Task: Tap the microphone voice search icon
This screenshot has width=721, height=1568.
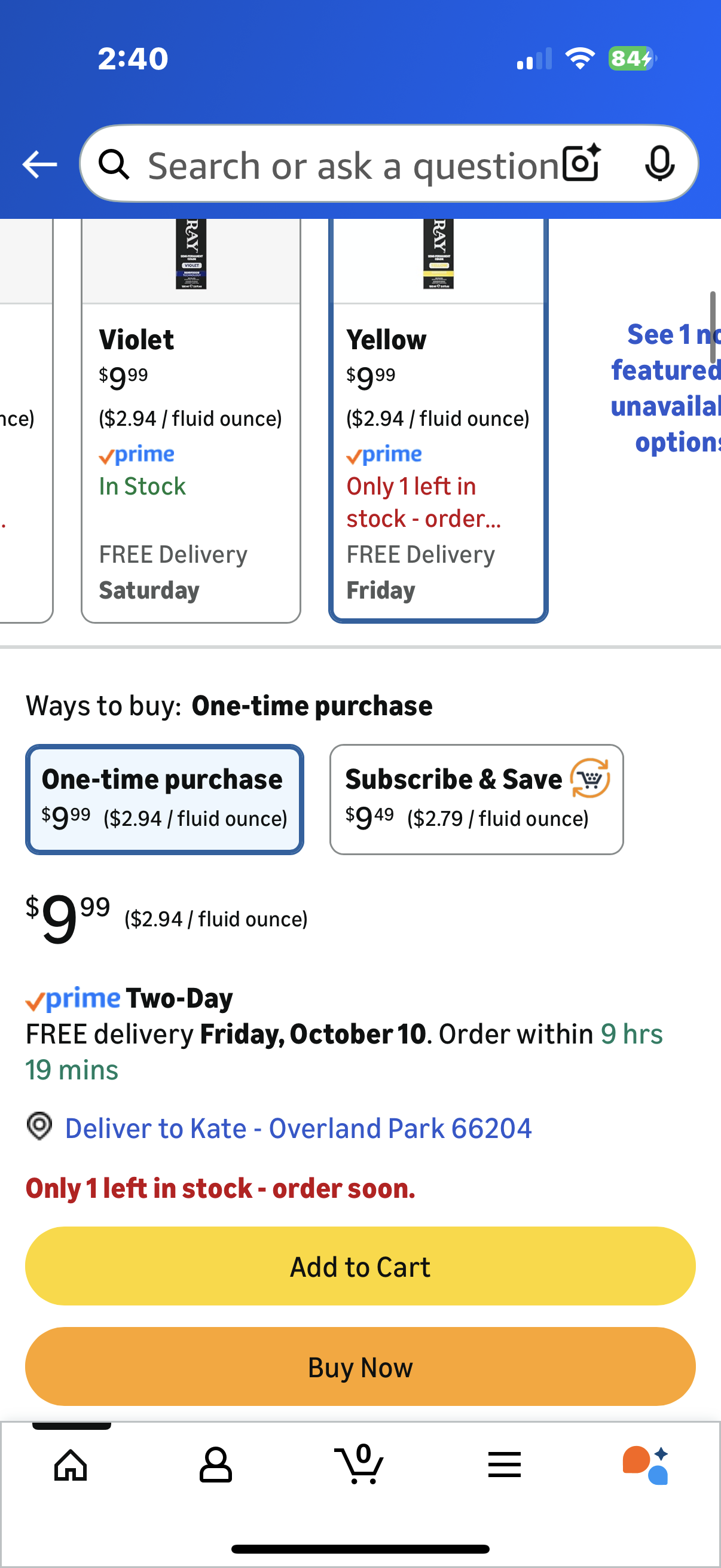Action: 659,163
